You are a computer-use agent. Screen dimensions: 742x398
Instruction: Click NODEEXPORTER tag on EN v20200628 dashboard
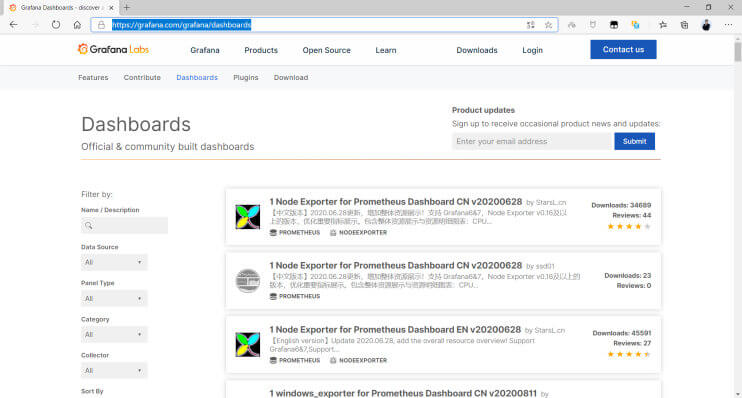(358, 360)
